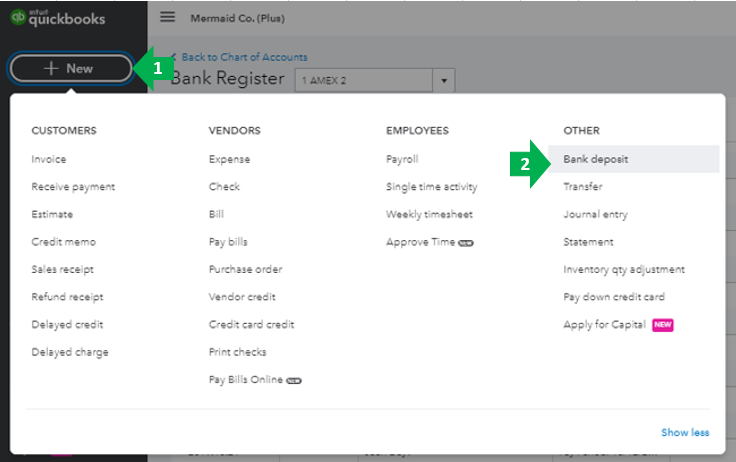Select Vendor credit
The image size is (736, 462).
click(x=242, y=297)
